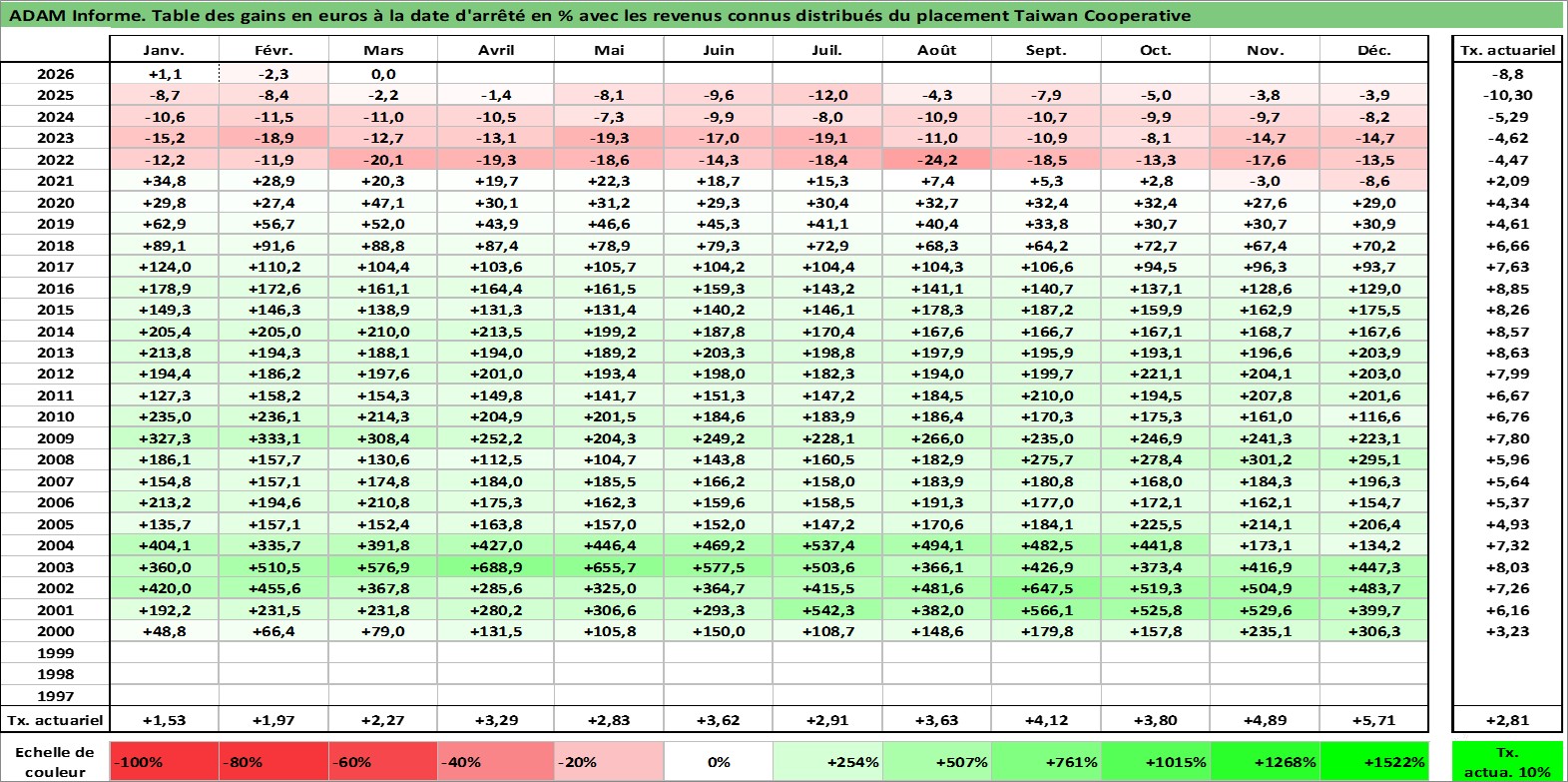Image resolution: width=1568 pixels, height=782 pixels.
Task: Click the 2000 Janv. cell '+48,8'
Action: tap(164, 631)
